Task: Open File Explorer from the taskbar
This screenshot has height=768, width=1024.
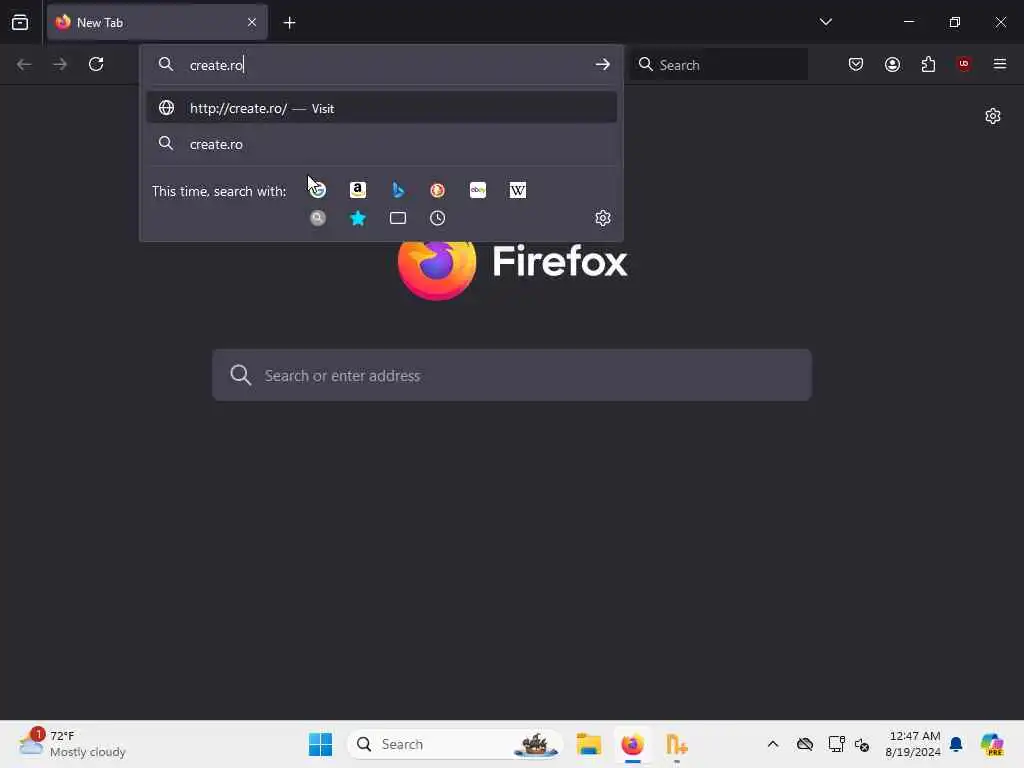Action: pos(588,744)
